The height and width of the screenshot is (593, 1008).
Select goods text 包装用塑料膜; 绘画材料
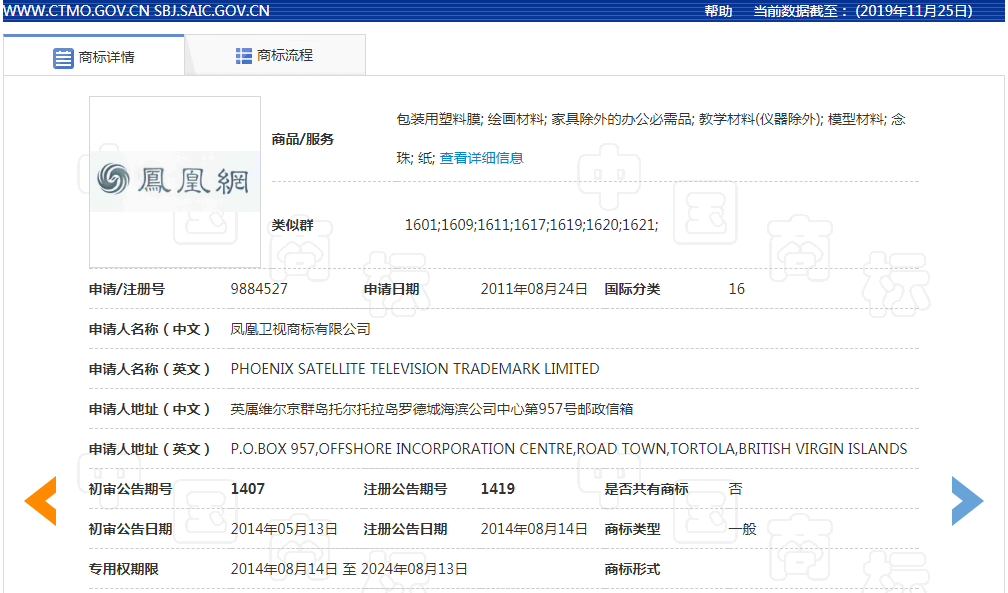tap(471, 120)
